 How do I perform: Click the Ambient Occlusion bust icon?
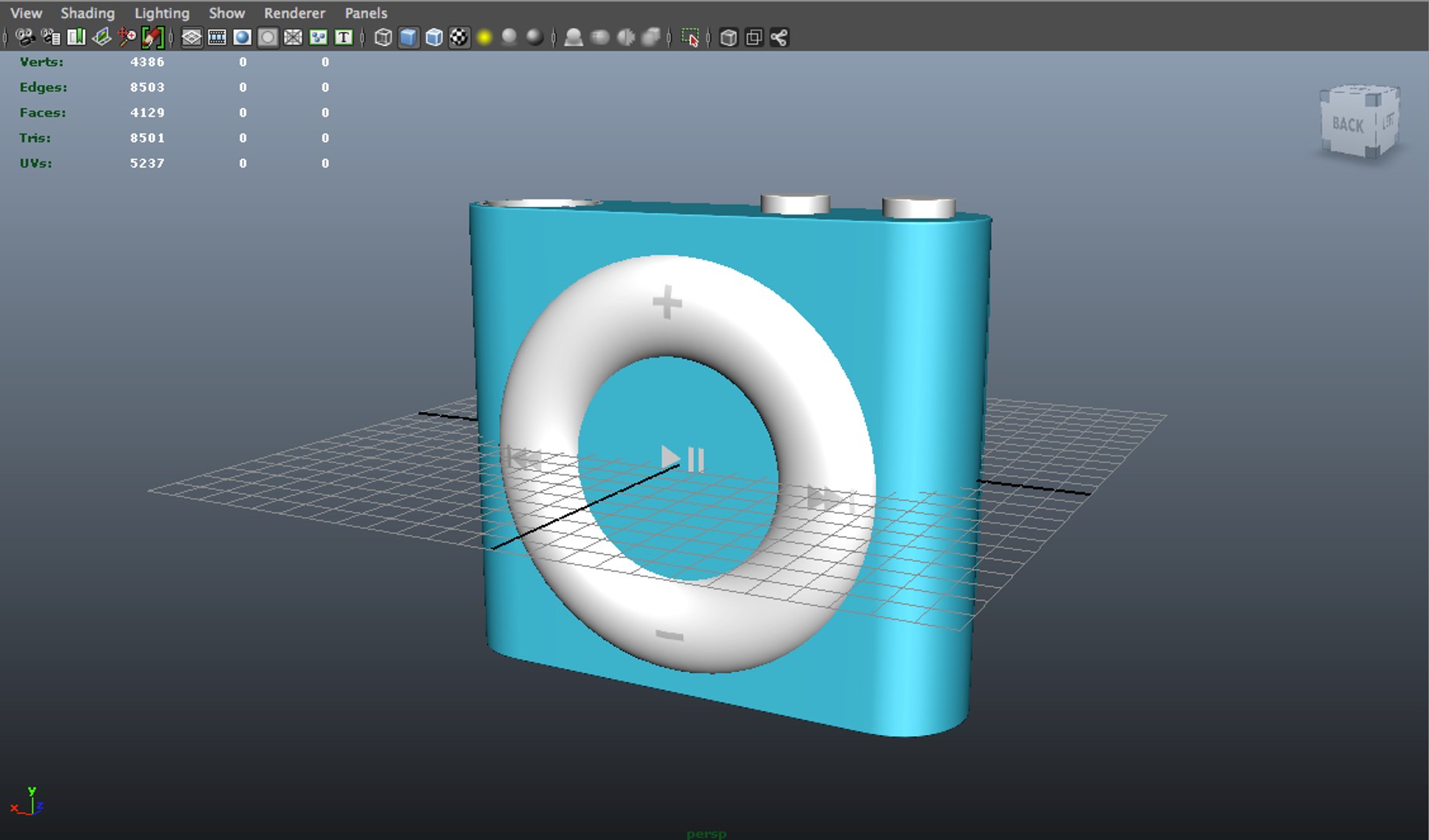(573, 37)
